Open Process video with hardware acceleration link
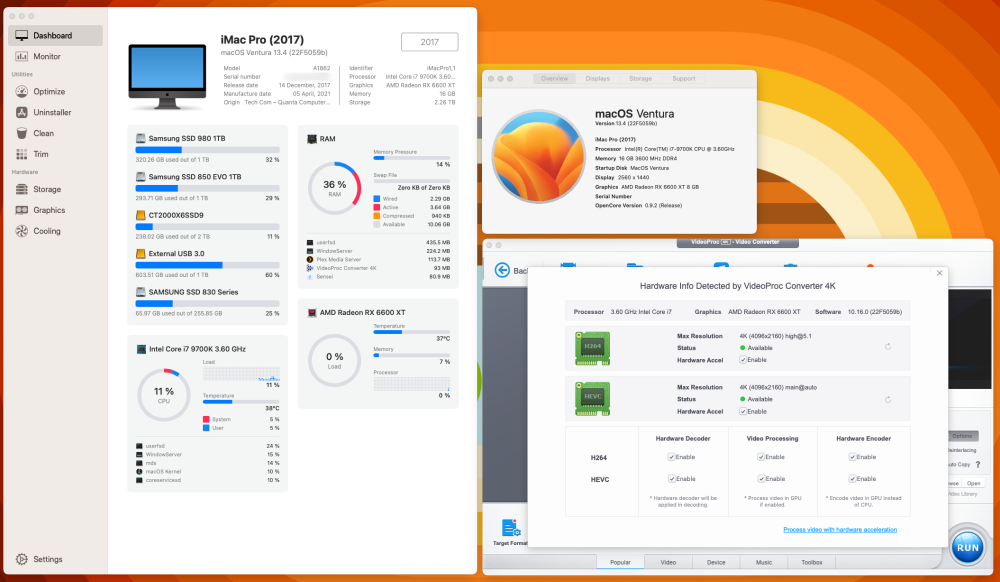Viewport: 1000px width, 582px height. pos(840,530)
